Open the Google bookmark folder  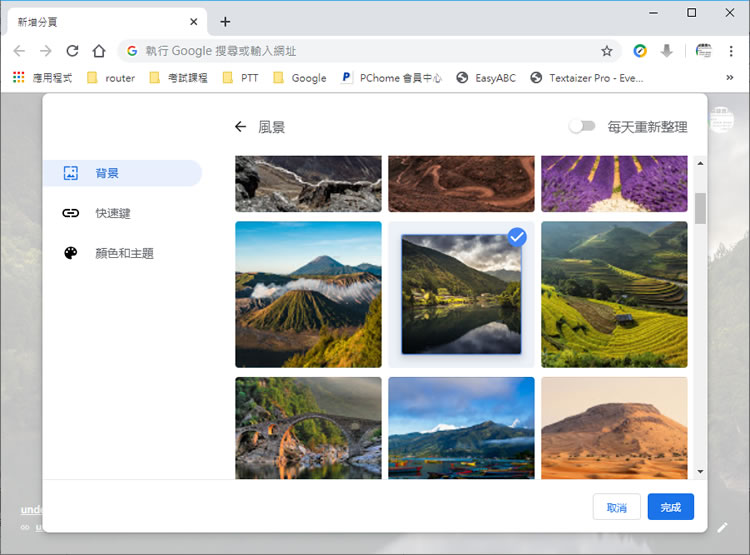299,78
